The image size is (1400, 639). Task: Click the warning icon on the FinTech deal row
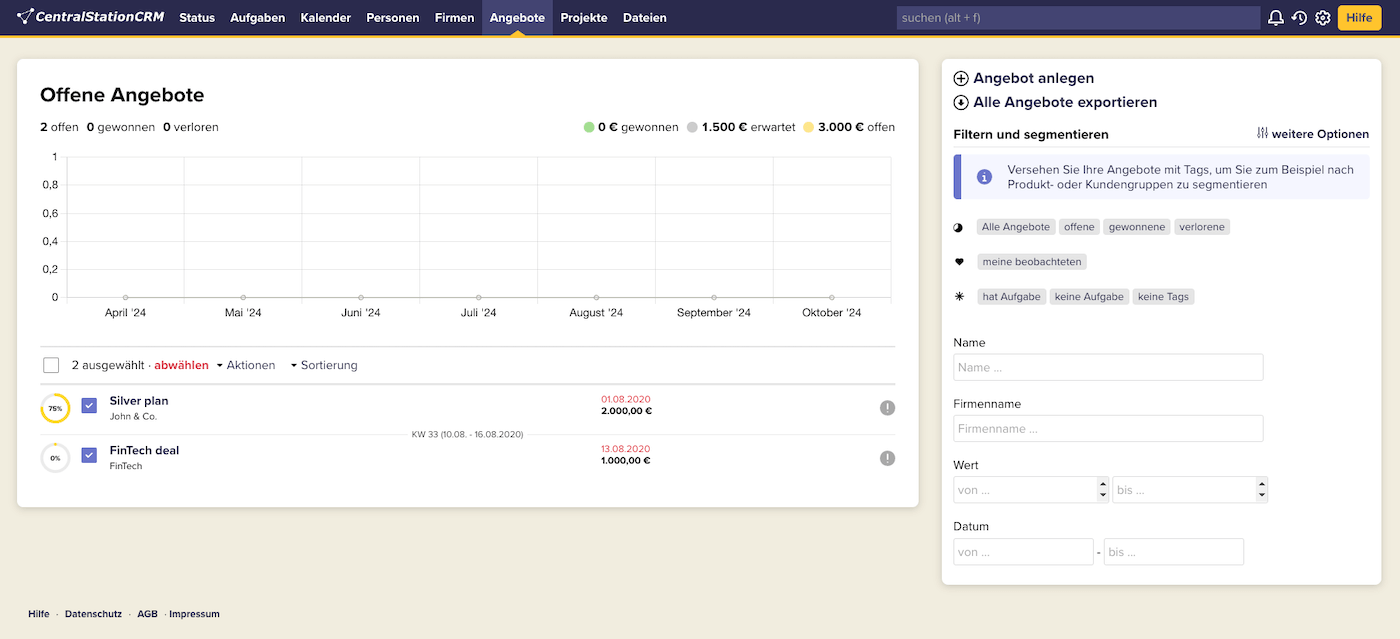point(887,458)
